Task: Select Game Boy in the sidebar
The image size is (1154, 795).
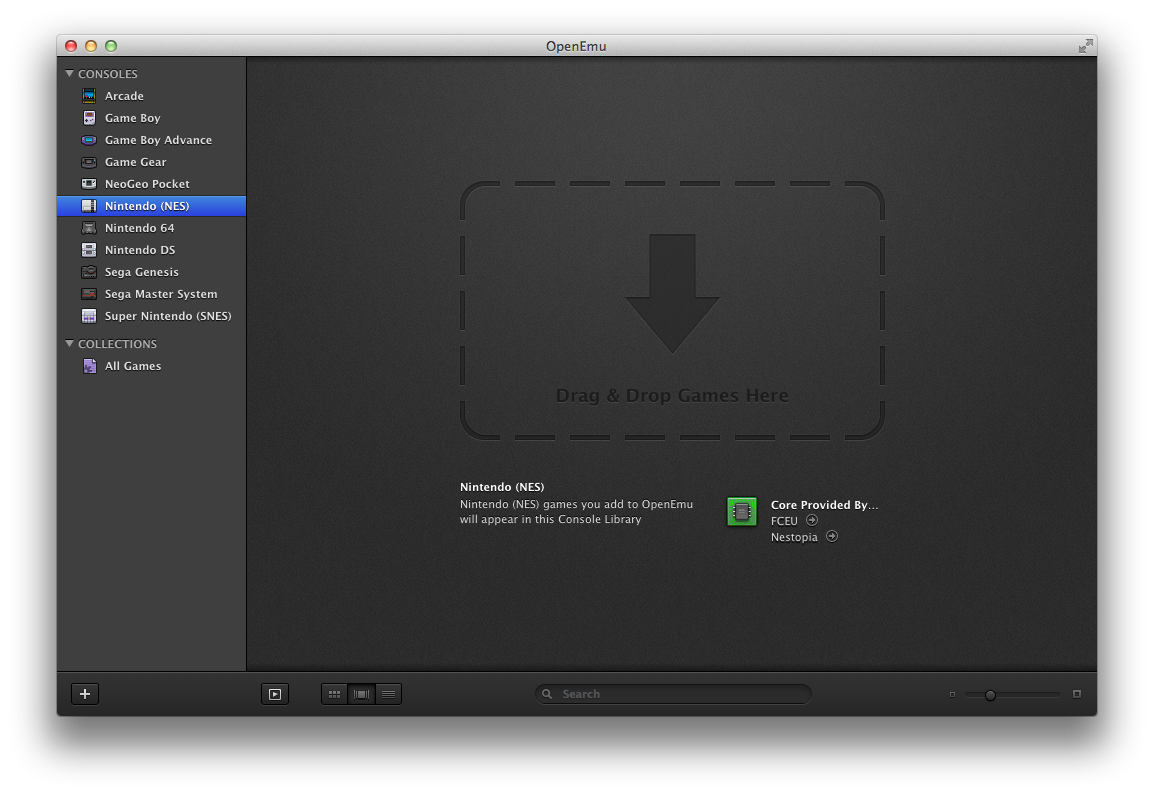Action: (x=152, y=118)
